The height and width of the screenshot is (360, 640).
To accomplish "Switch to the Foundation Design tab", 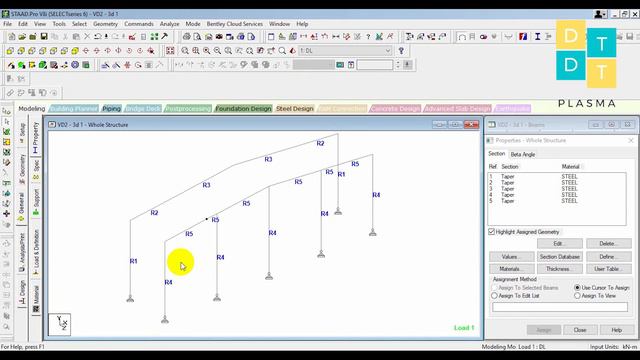I will point(243,109).
